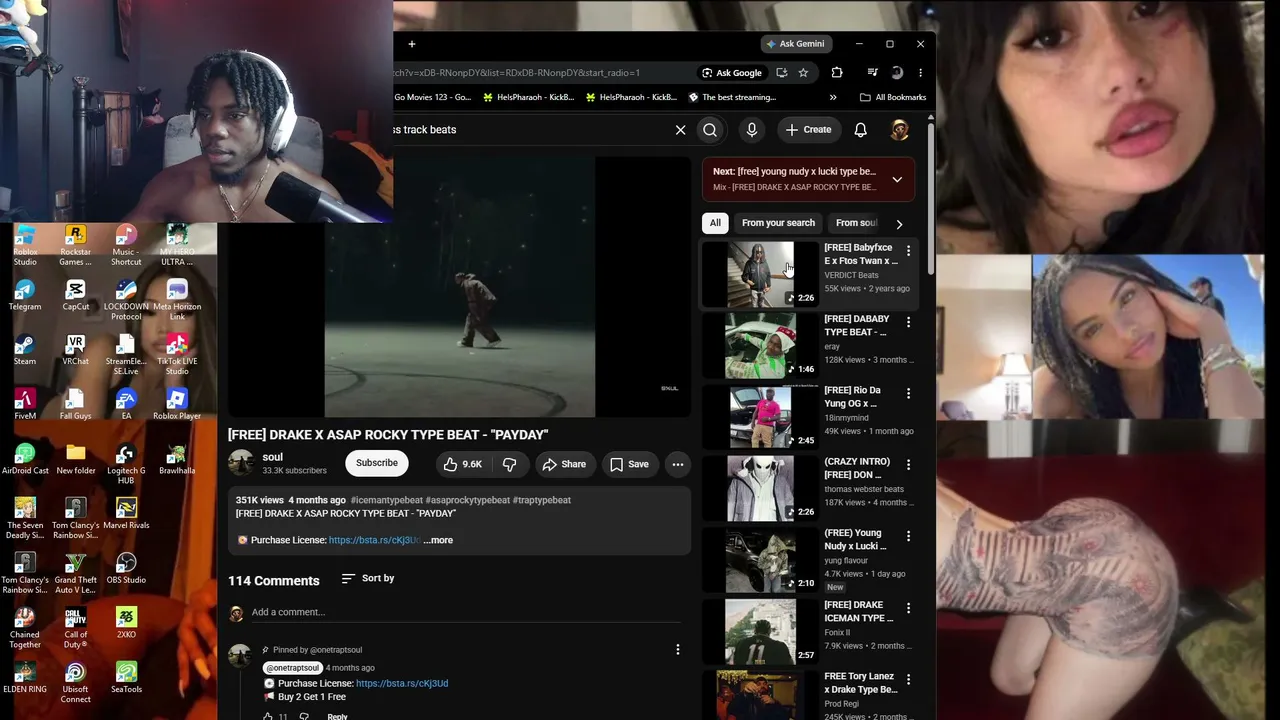This screenshot has width=1280, height=720.
Task: Select the VRChat desktop shortcut
Action: click(x=75, y=350)
